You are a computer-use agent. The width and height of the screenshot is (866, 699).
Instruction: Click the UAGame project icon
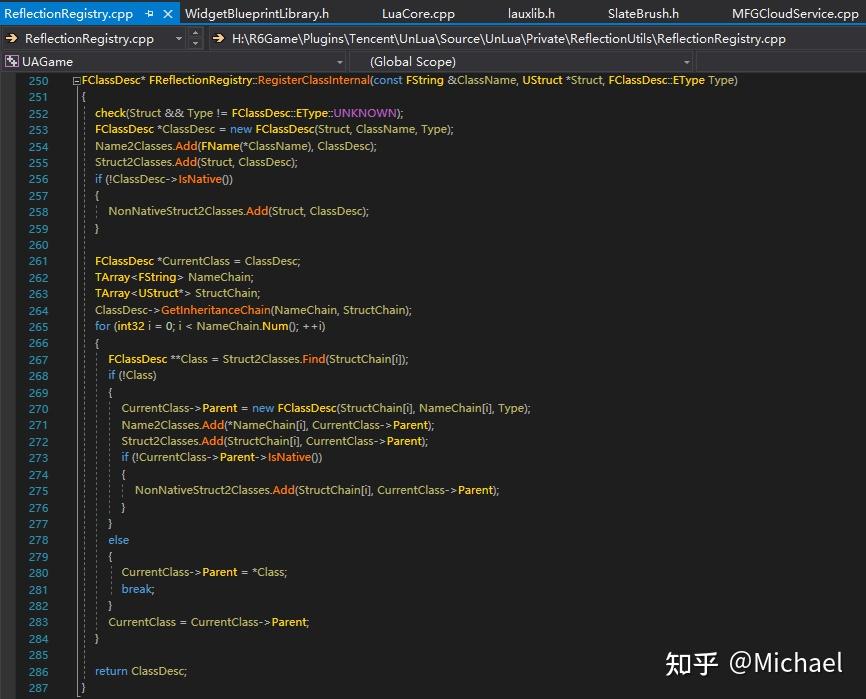[x=12, y=61]
